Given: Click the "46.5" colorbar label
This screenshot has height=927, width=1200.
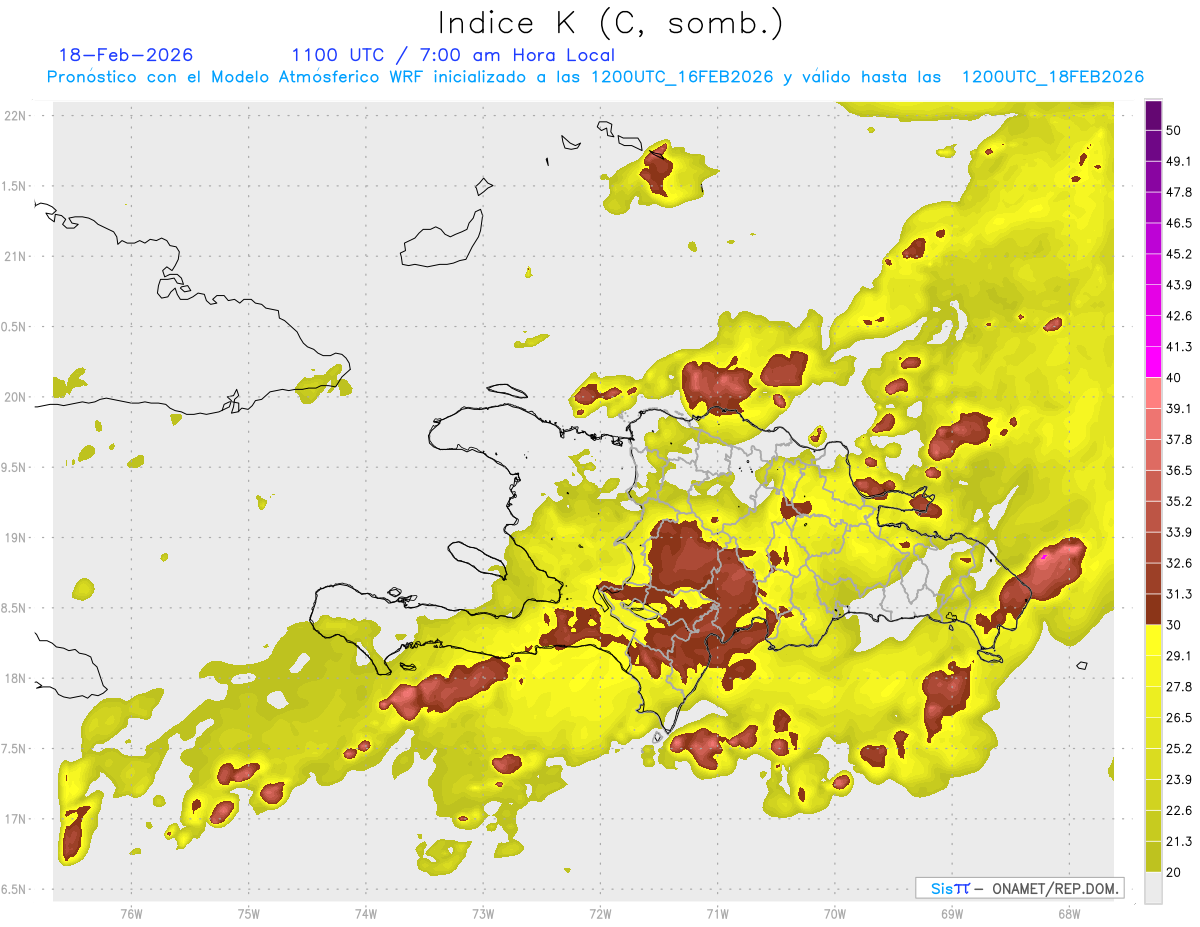Looking at the screenshot, I should coord(1180,223).
